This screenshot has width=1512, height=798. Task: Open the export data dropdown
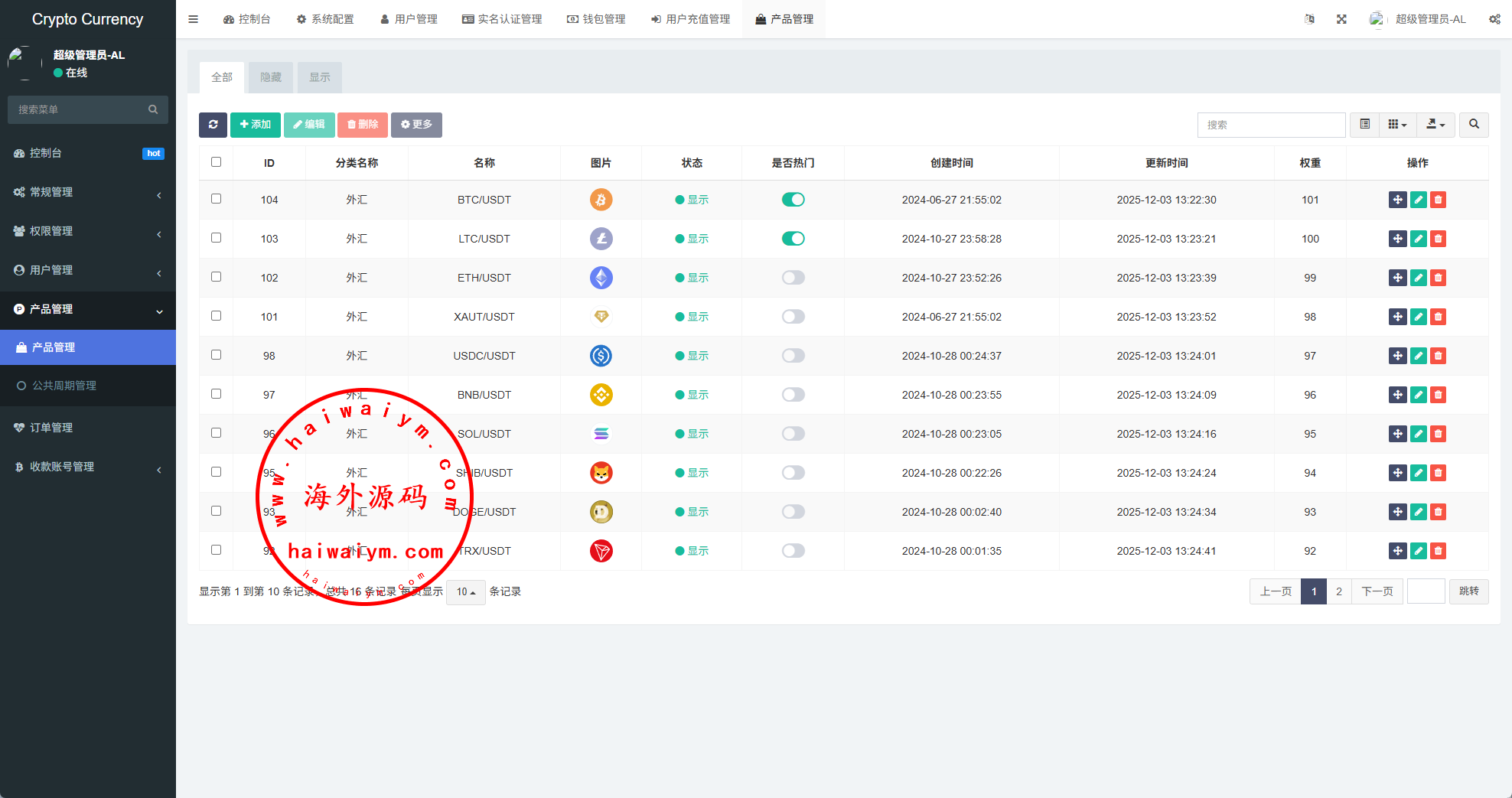point(1435,125)
